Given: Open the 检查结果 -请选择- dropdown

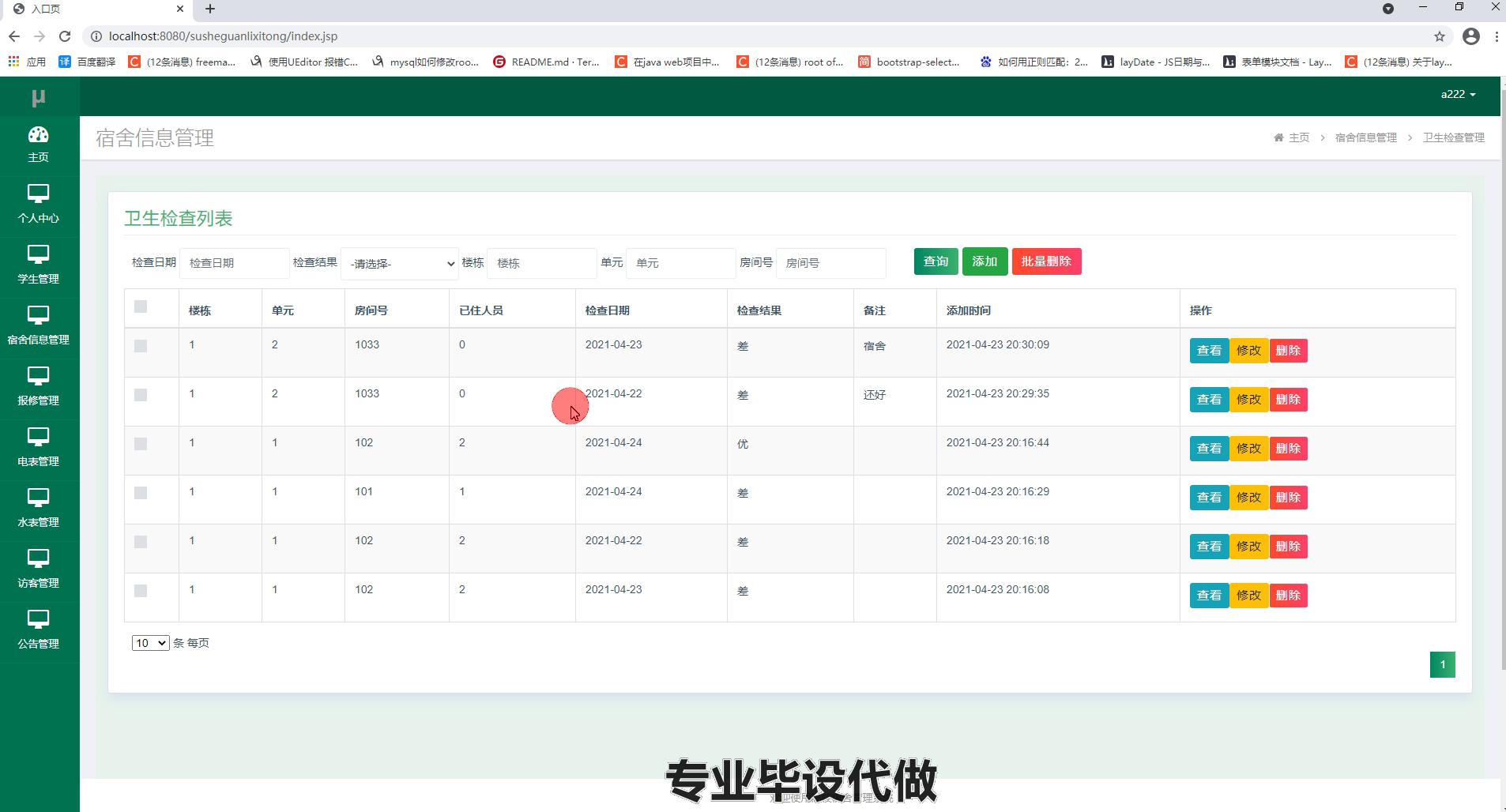Looking at the screenshot, I should pos(400,263).
